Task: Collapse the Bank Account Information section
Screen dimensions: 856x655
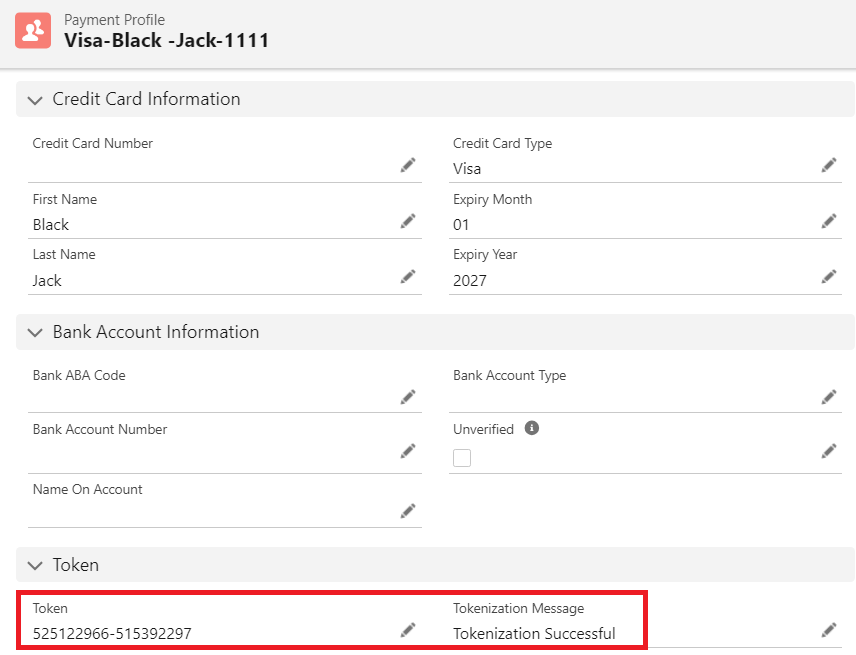Action: [36, 332]
